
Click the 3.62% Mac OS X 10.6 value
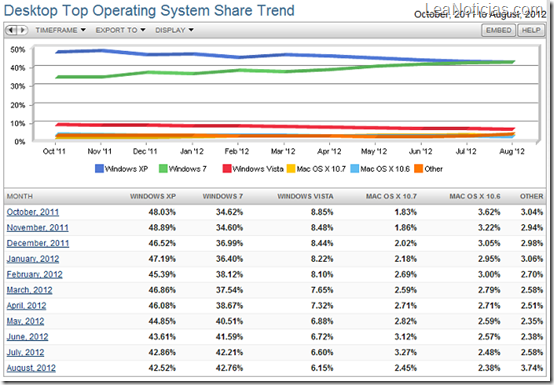(489, 212)
